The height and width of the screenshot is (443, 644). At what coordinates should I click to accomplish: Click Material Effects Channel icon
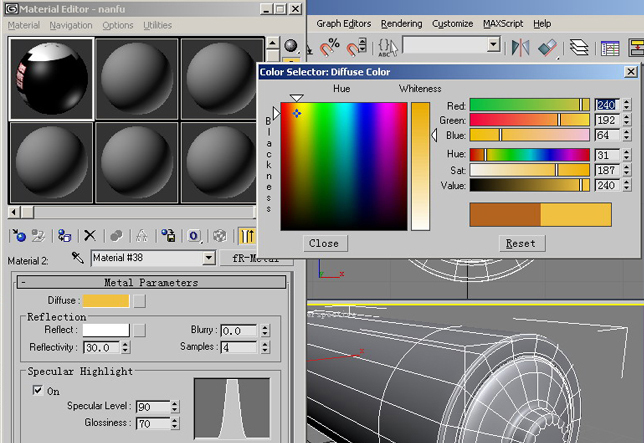(194, 236)
